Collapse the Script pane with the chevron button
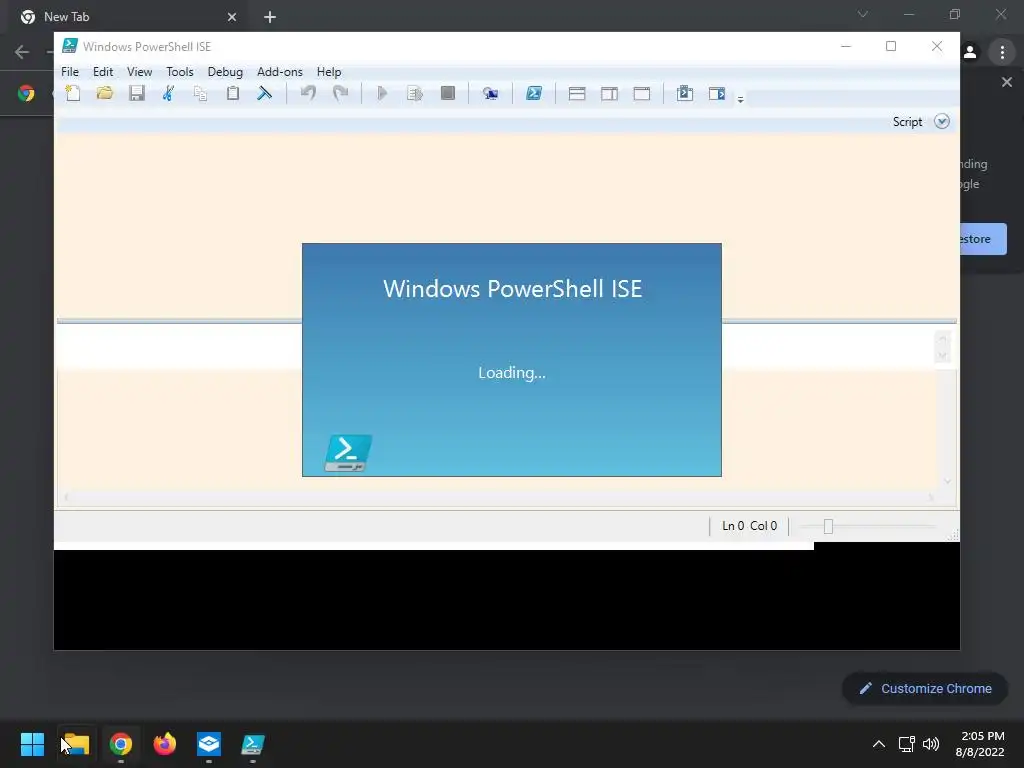The height and width of the screenshot is (768, 1024). pos(942,121)
